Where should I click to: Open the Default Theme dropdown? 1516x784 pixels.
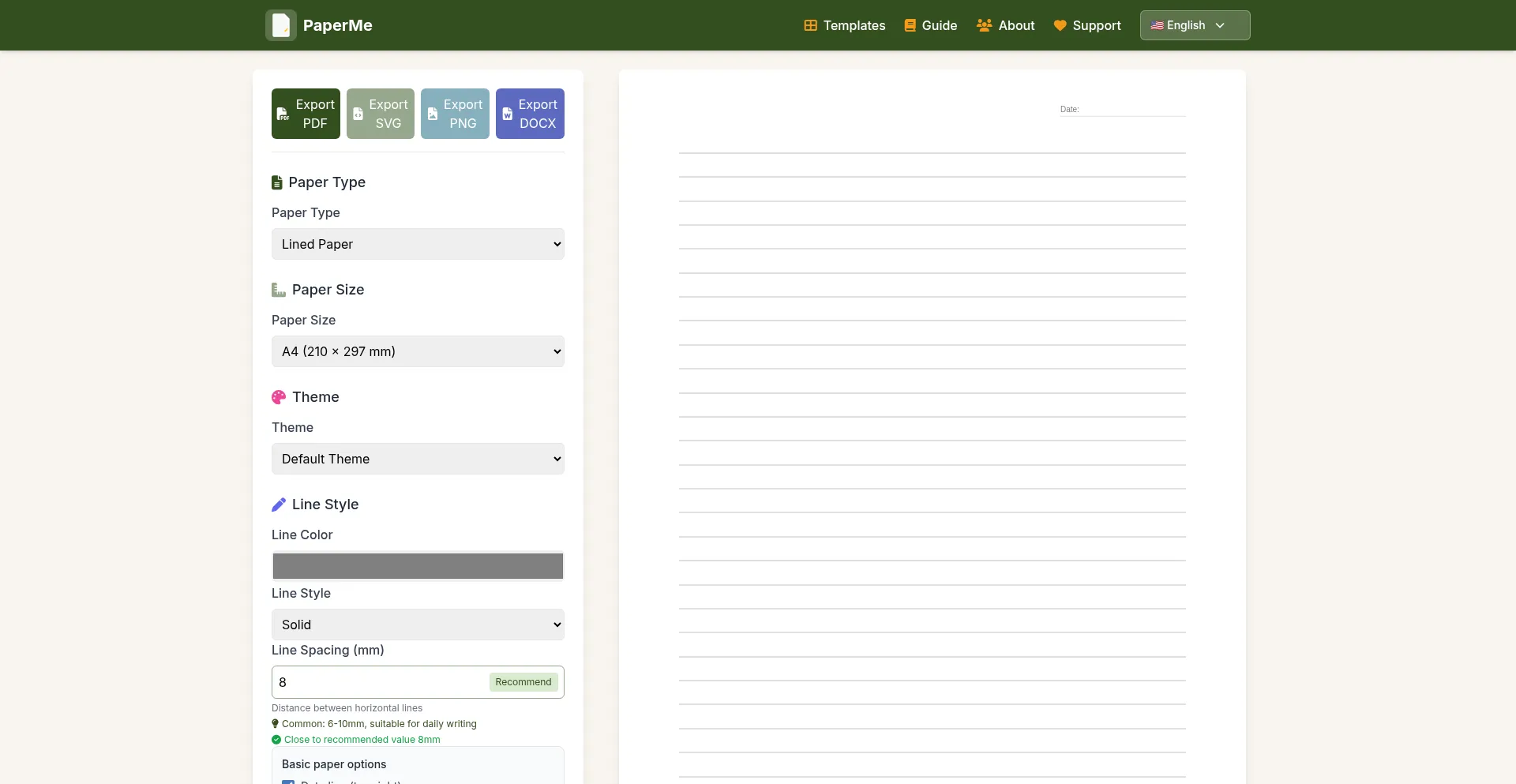418,459
